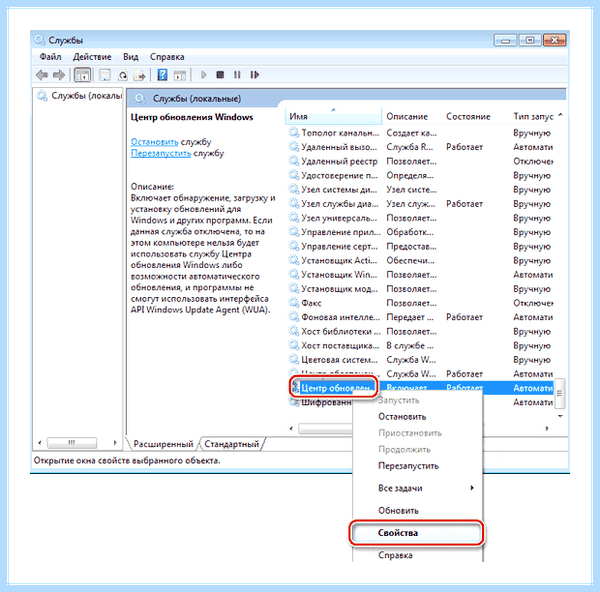Select the Установщик Acti… service row
This screenshot has height=592, width=600.
click(x=421, y=260)
